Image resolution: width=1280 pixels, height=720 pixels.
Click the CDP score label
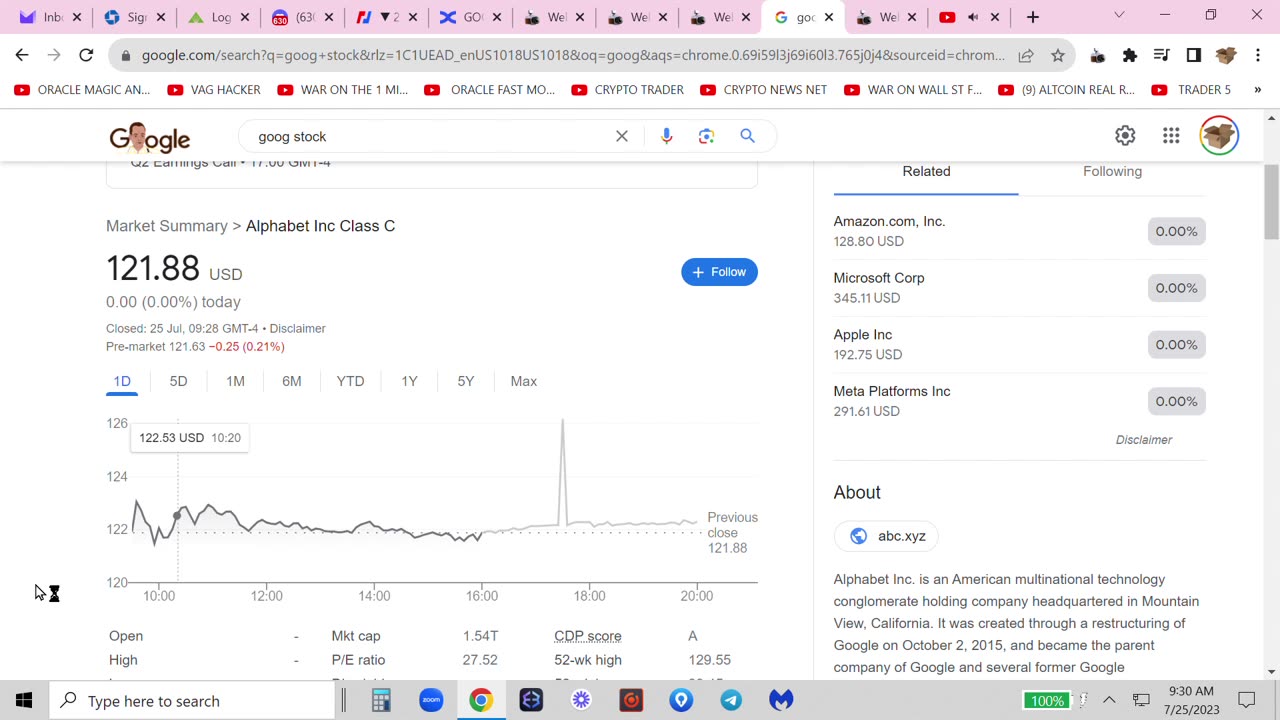coord(588,636)
